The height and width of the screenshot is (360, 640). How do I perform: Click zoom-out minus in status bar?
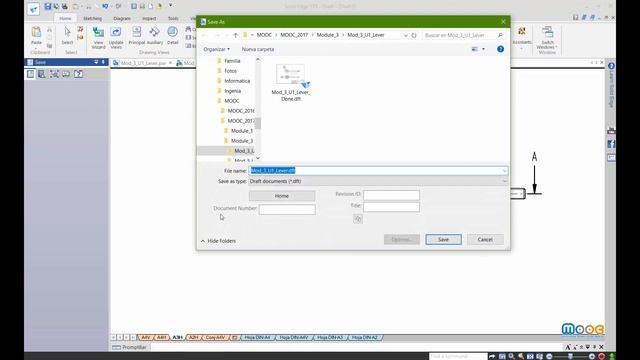coord(549,356)
